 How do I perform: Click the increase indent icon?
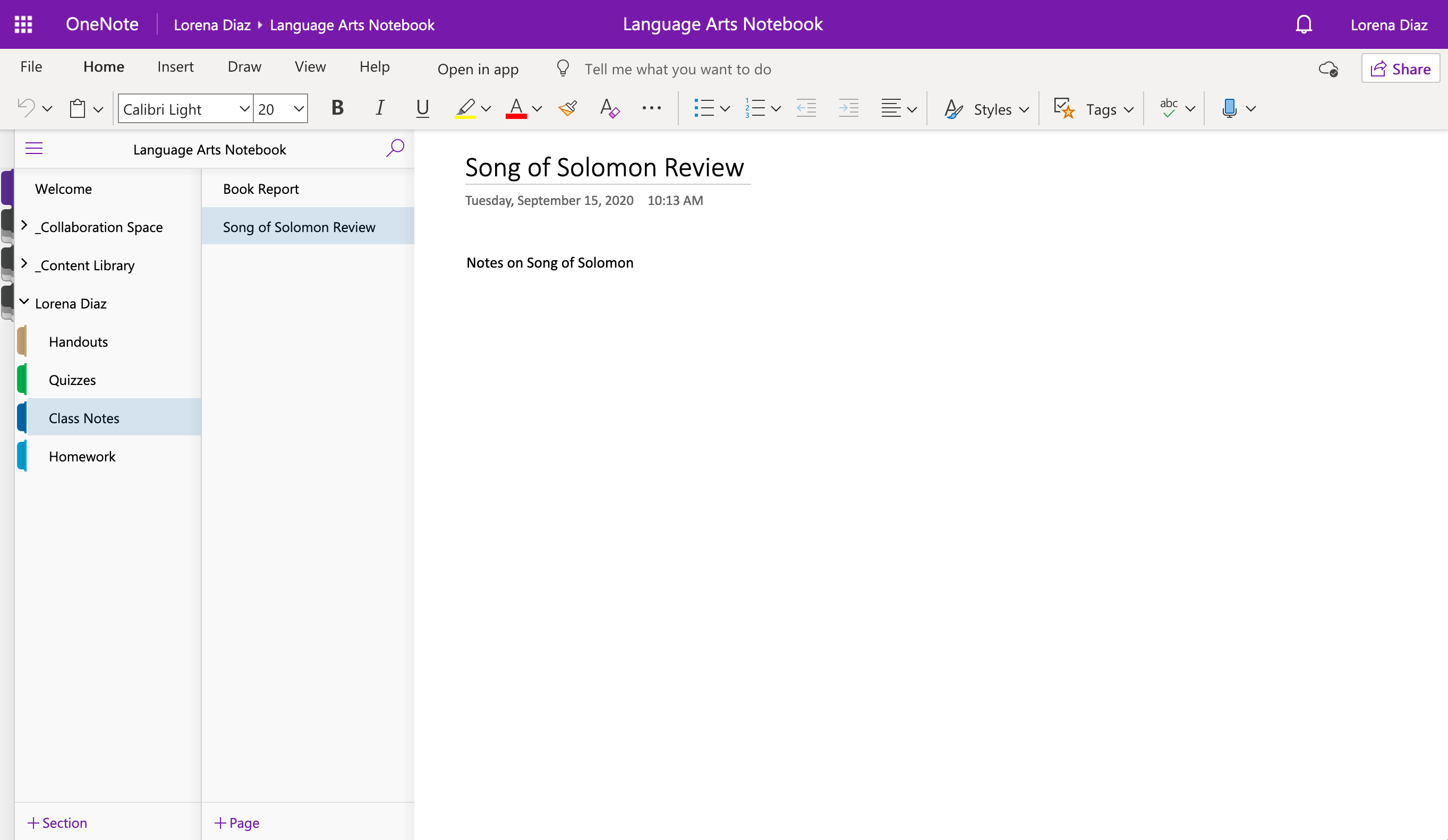[848, 108]
